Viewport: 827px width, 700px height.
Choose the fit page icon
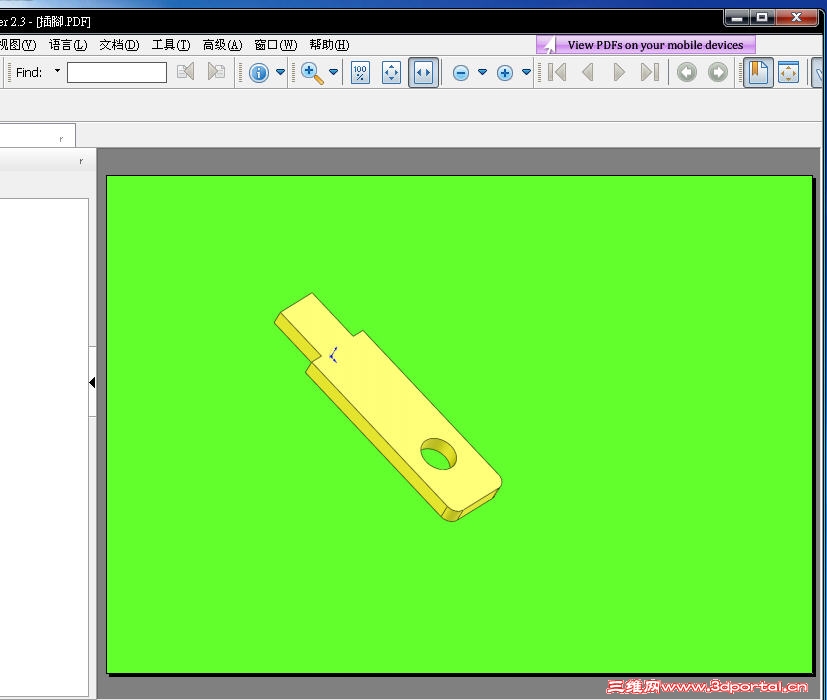391,73
